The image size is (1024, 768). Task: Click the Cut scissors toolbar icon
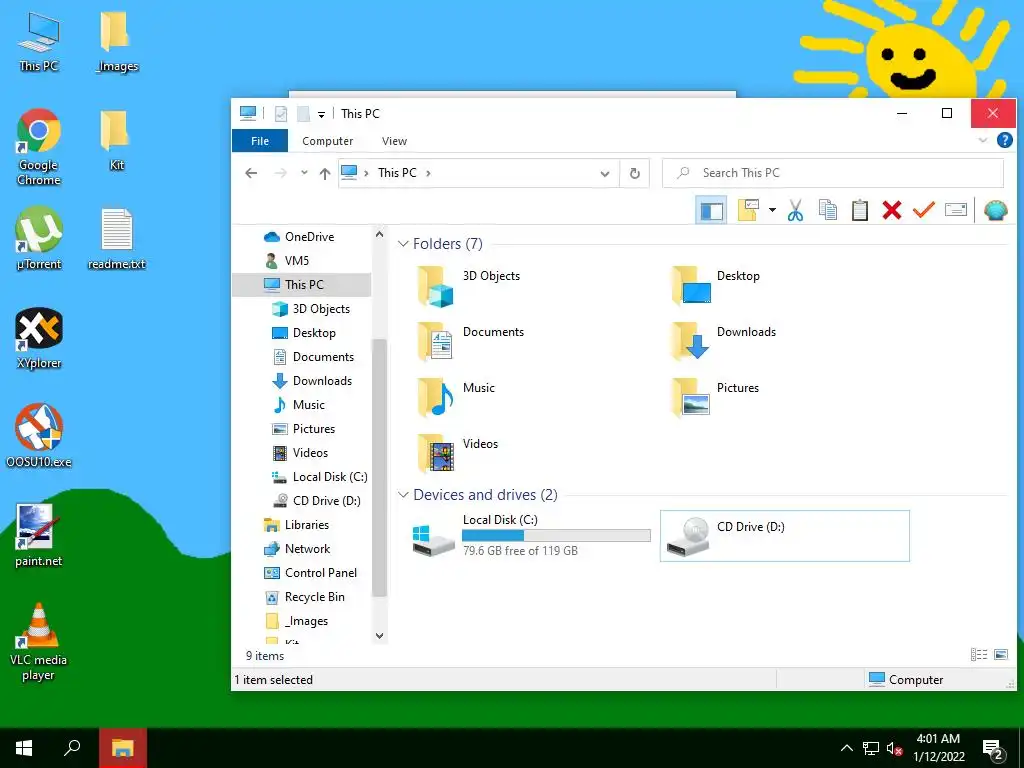pos(795,210)
